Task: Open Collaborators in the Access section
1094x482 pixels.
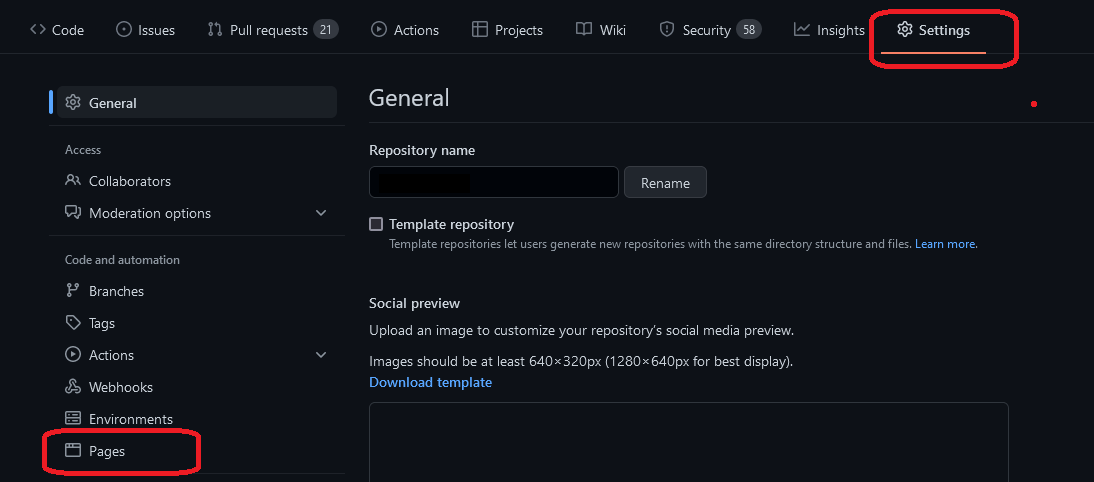Action: [x=129, y=181]
